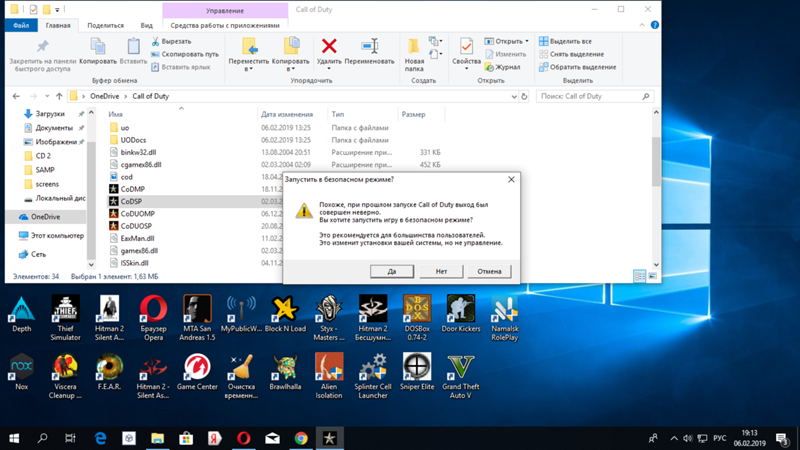
Task: Click Отмена in the safe mode dialog
Action: pyautogui.click(x=489, y=271)
